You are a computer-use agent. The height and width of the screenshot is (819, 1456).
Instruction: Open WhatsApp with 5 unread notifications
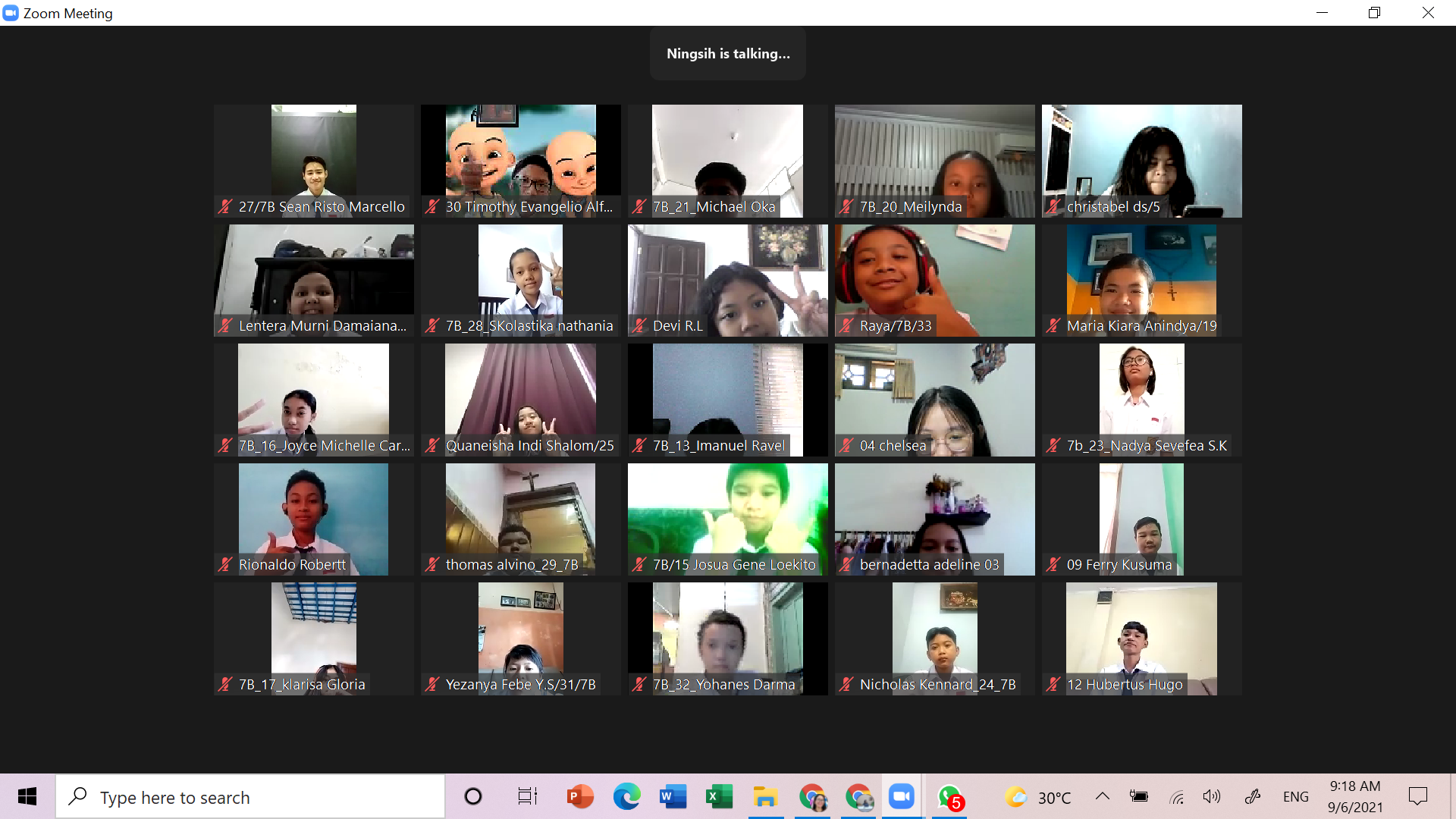949,796
